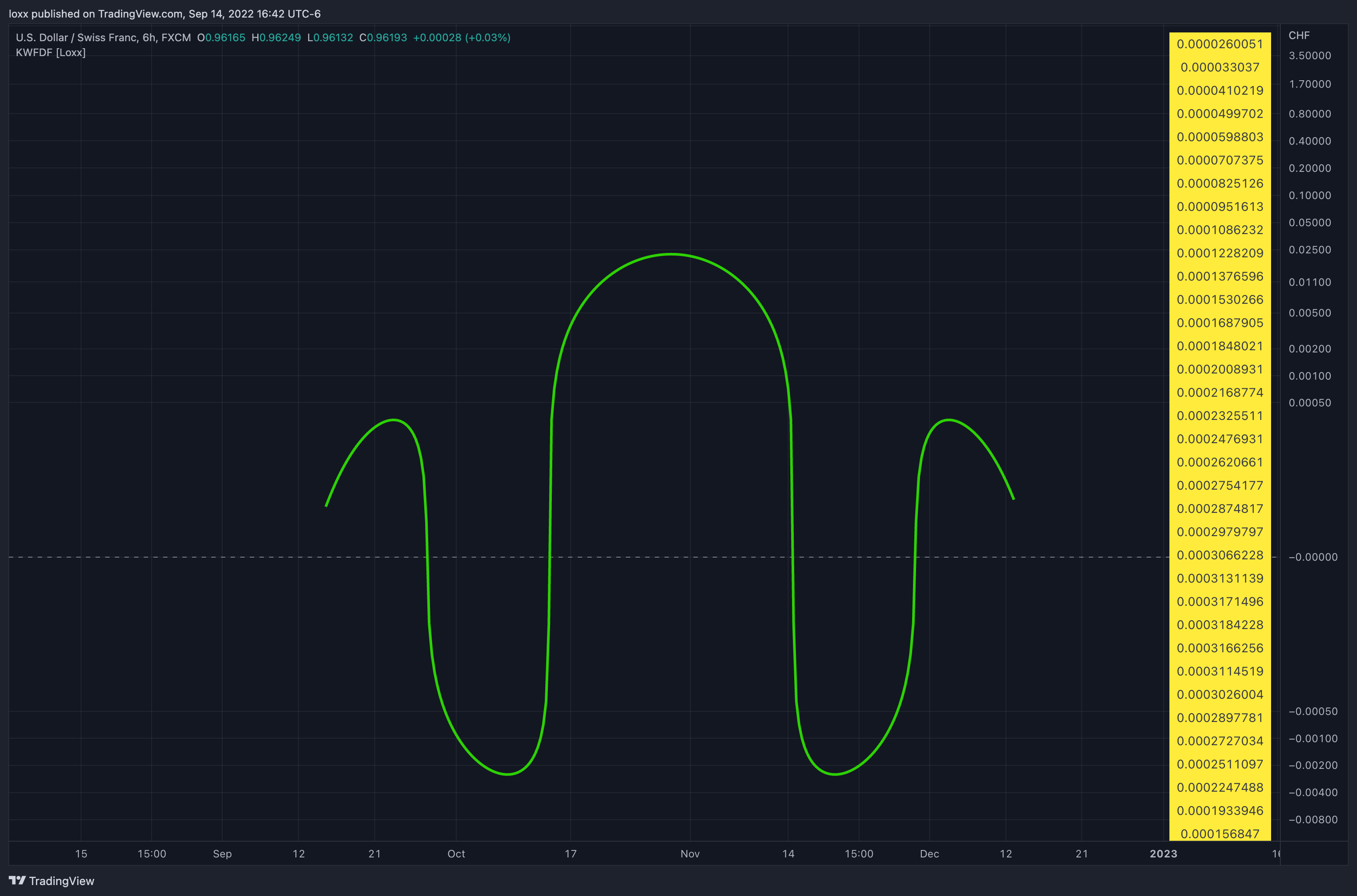Click the 0.0000707375 cell

click(x=1220, y=160)
